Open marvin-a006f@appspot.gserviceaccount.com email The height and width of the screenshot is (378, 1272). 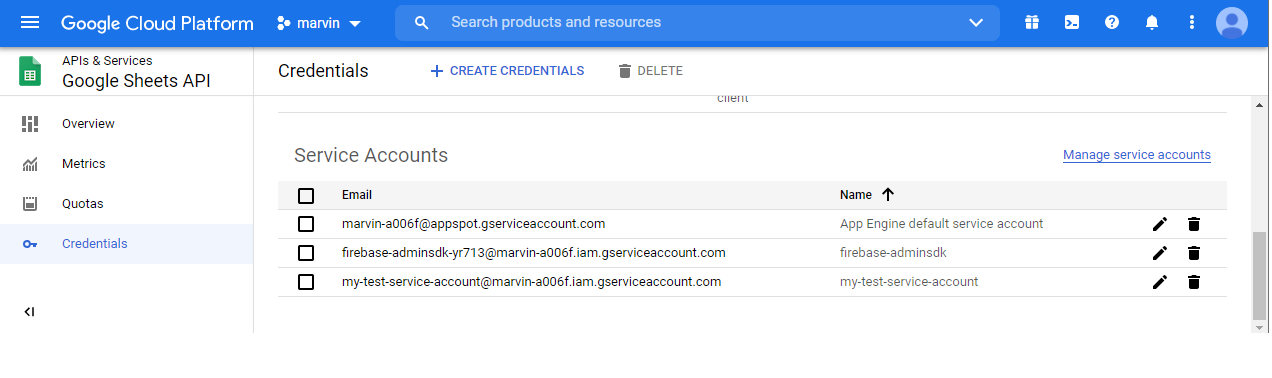[x=474, y=224]
